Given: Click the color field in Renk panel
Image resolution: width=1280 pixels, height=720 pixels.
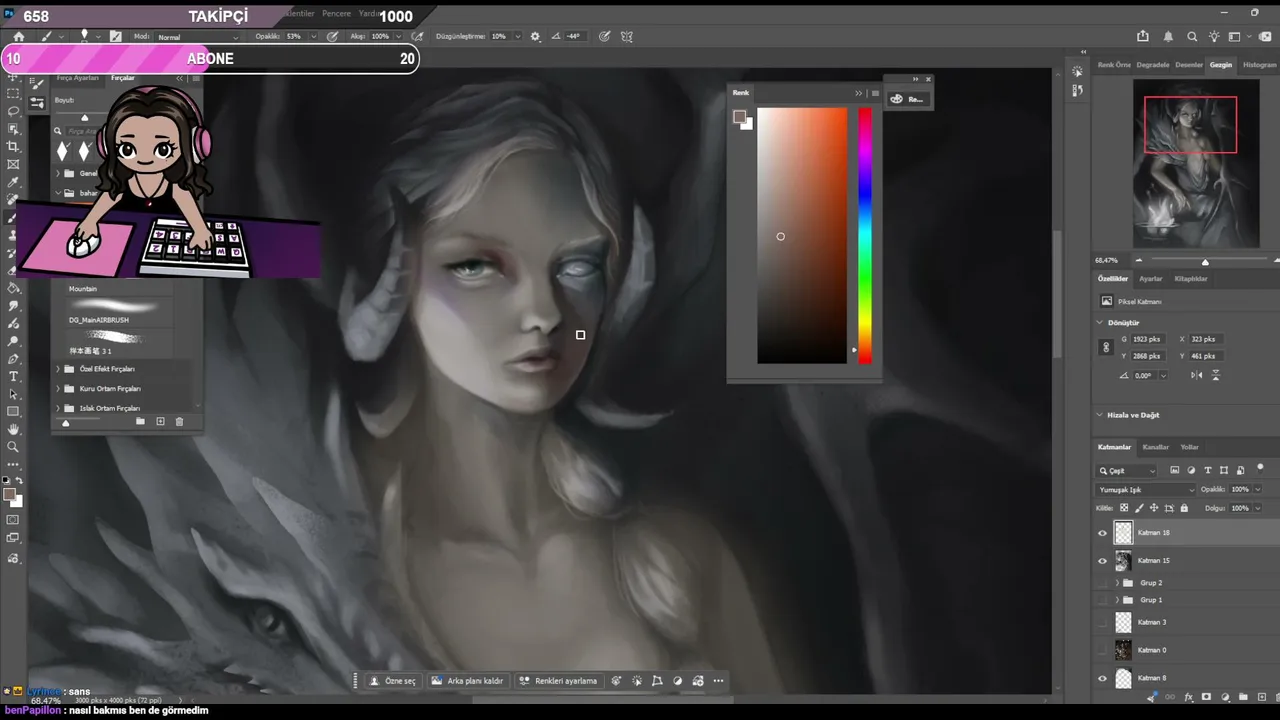Looking at the screenshot, I should (802, 235).
